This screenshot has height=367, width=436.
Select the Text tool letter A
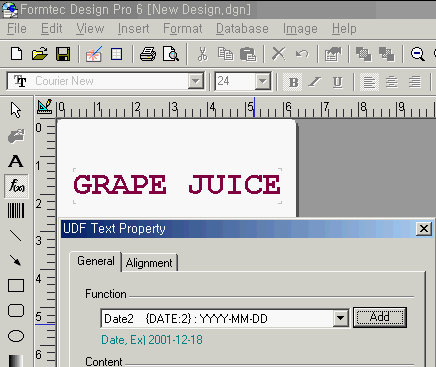pyautogui.click(x=16, y=161)
